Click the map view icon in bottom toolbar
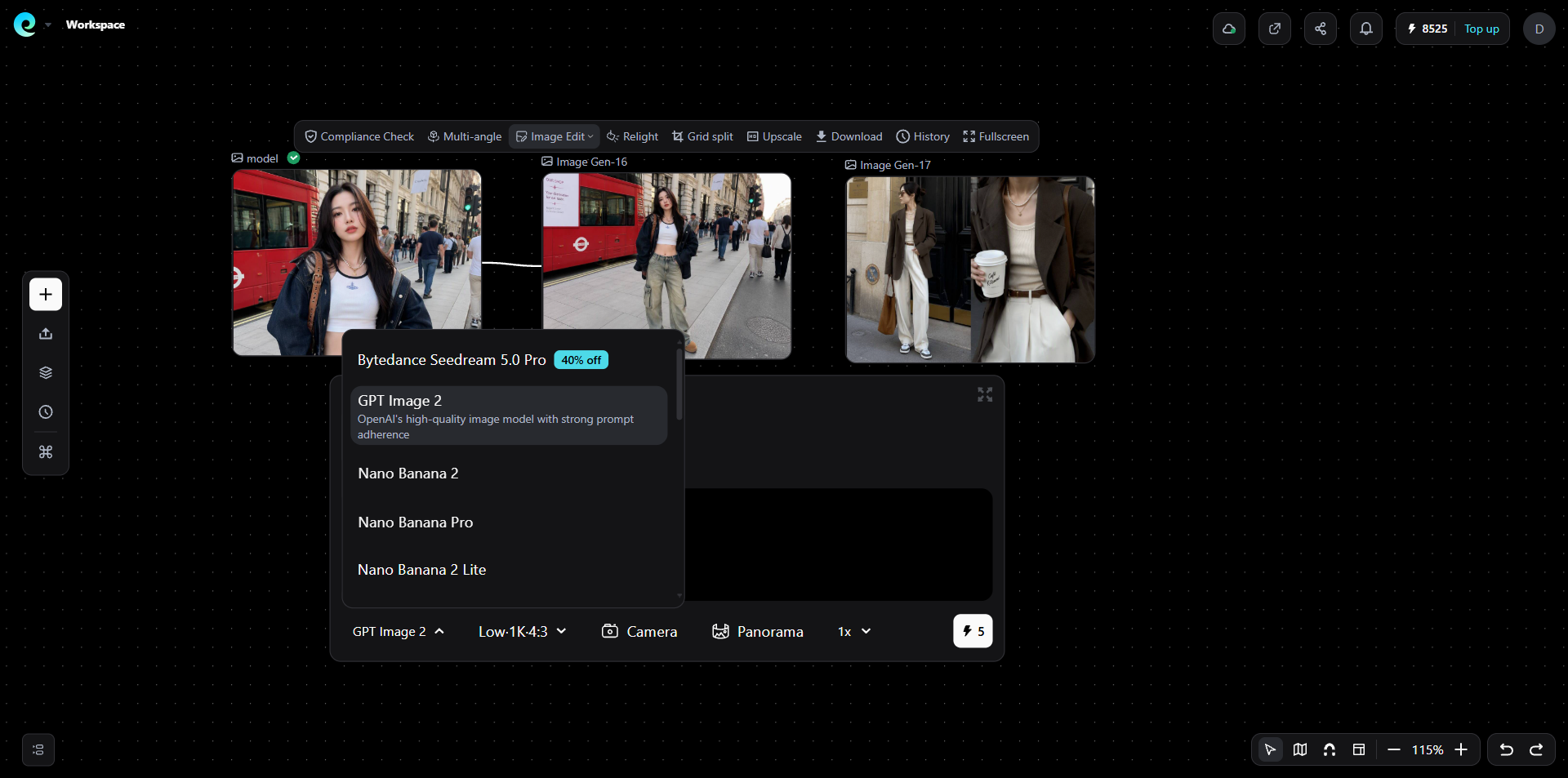 (x=1300, y=749)
